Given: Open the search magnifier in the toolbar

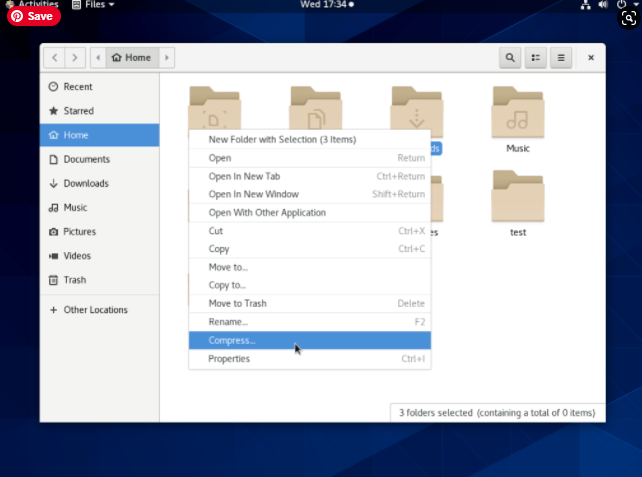Looking at the screenshot, I should (510, 58).
